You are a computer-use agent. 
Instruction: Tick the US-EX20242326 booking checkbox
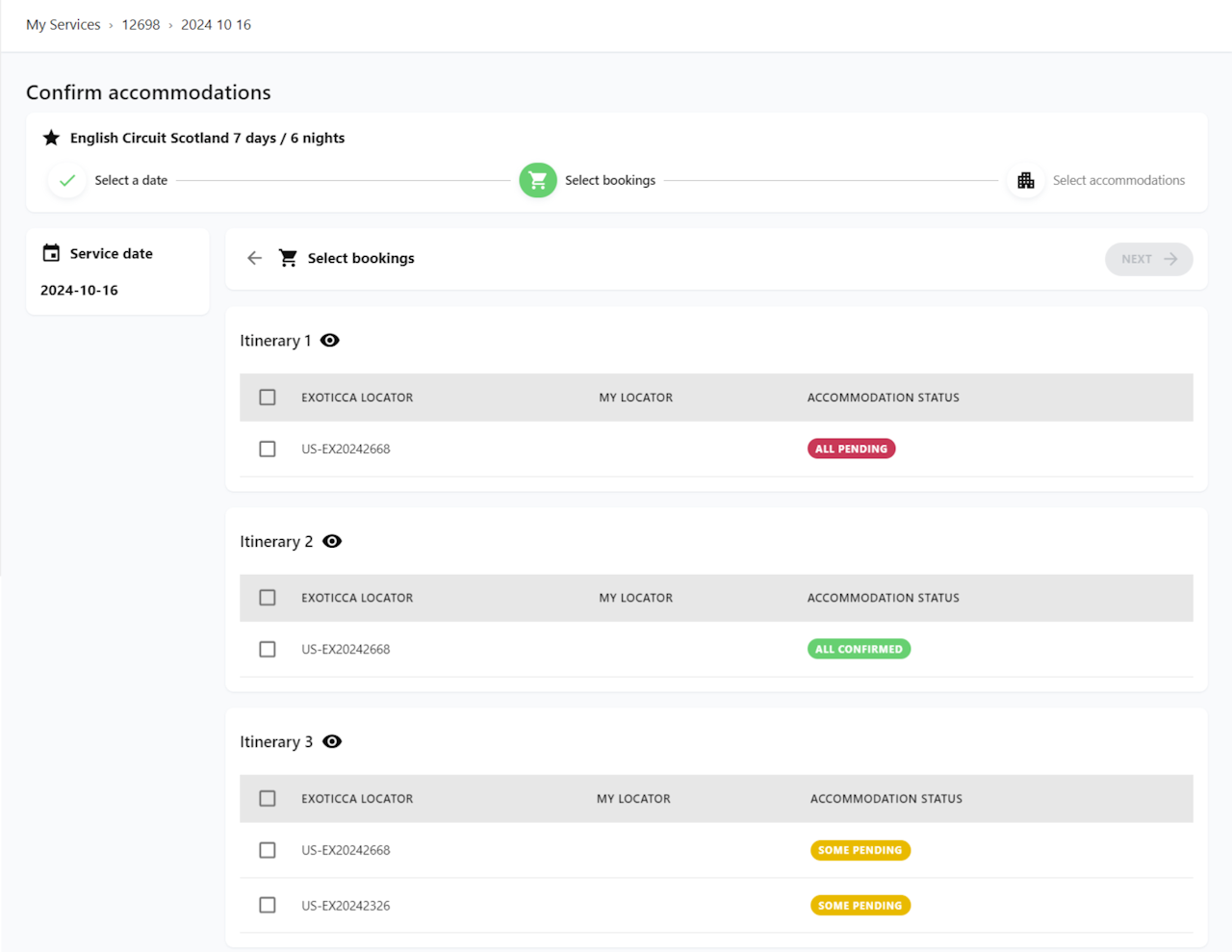click(268, 905)
